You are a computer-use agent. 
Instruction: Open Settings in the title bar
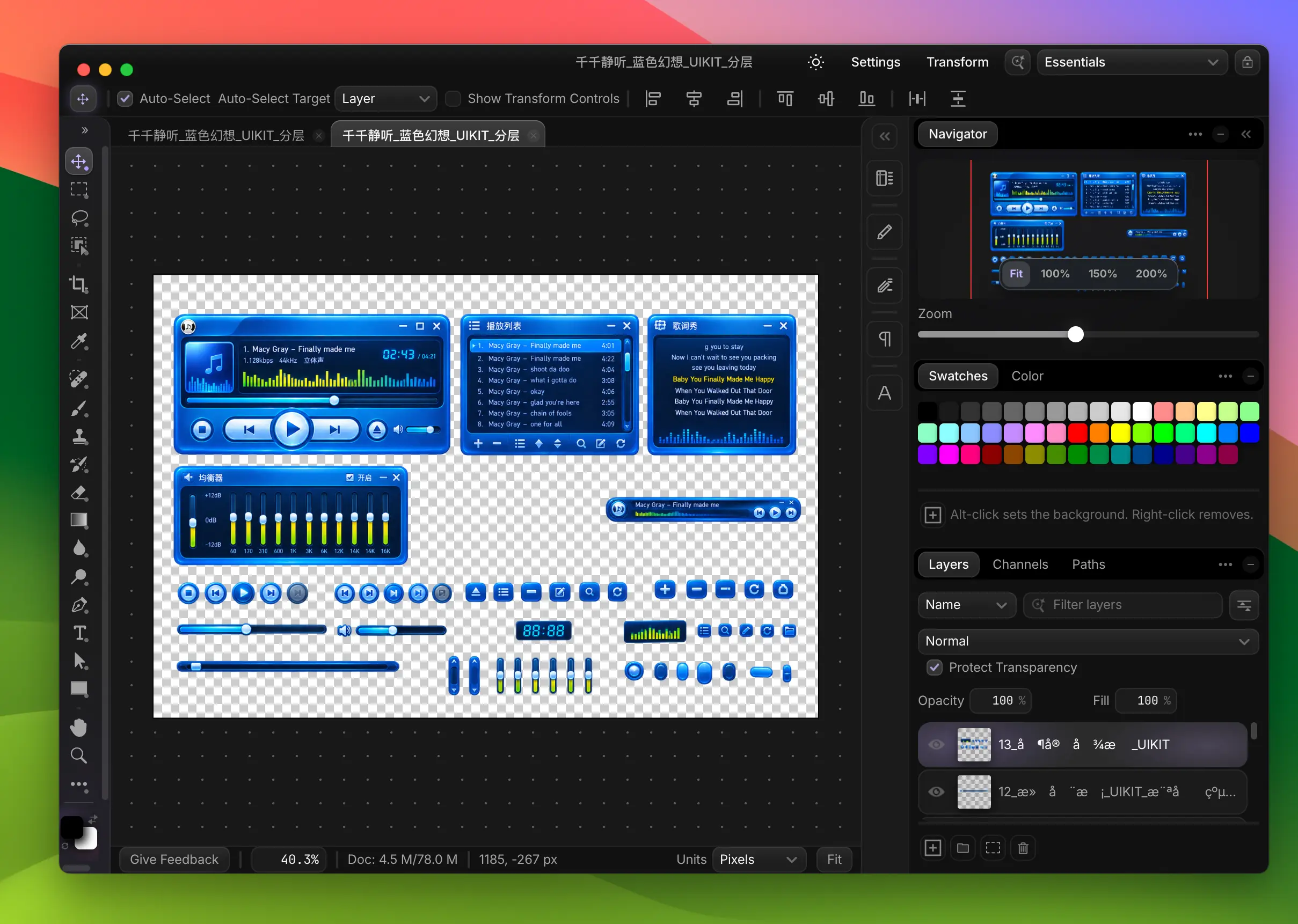tap(875, 62)
